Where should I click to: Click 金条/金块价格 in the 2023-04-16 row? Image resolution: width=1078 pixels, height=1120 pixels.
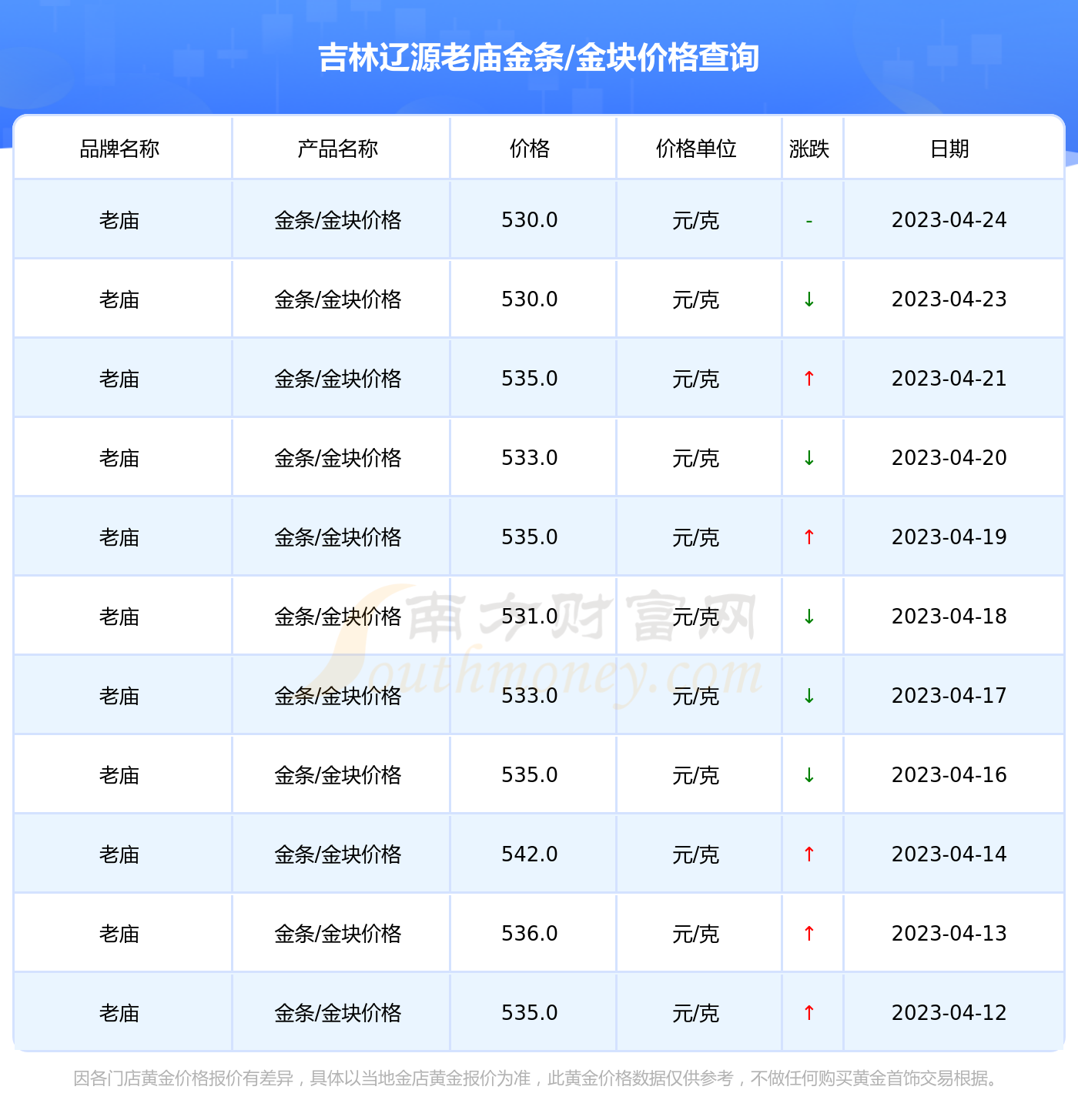[x=338, y=776]
